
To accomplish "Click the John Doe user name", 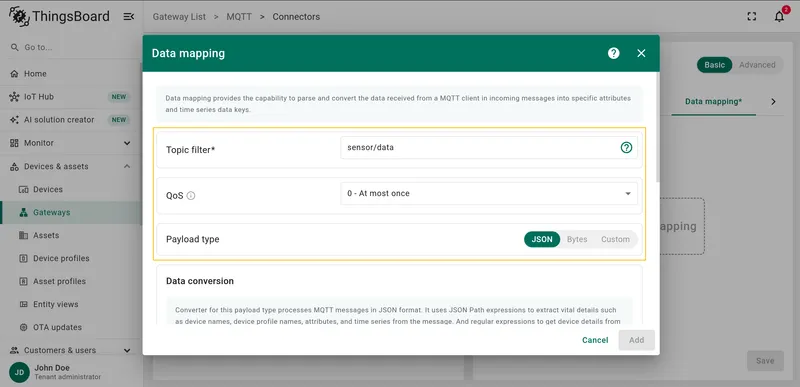I will 52,368.
